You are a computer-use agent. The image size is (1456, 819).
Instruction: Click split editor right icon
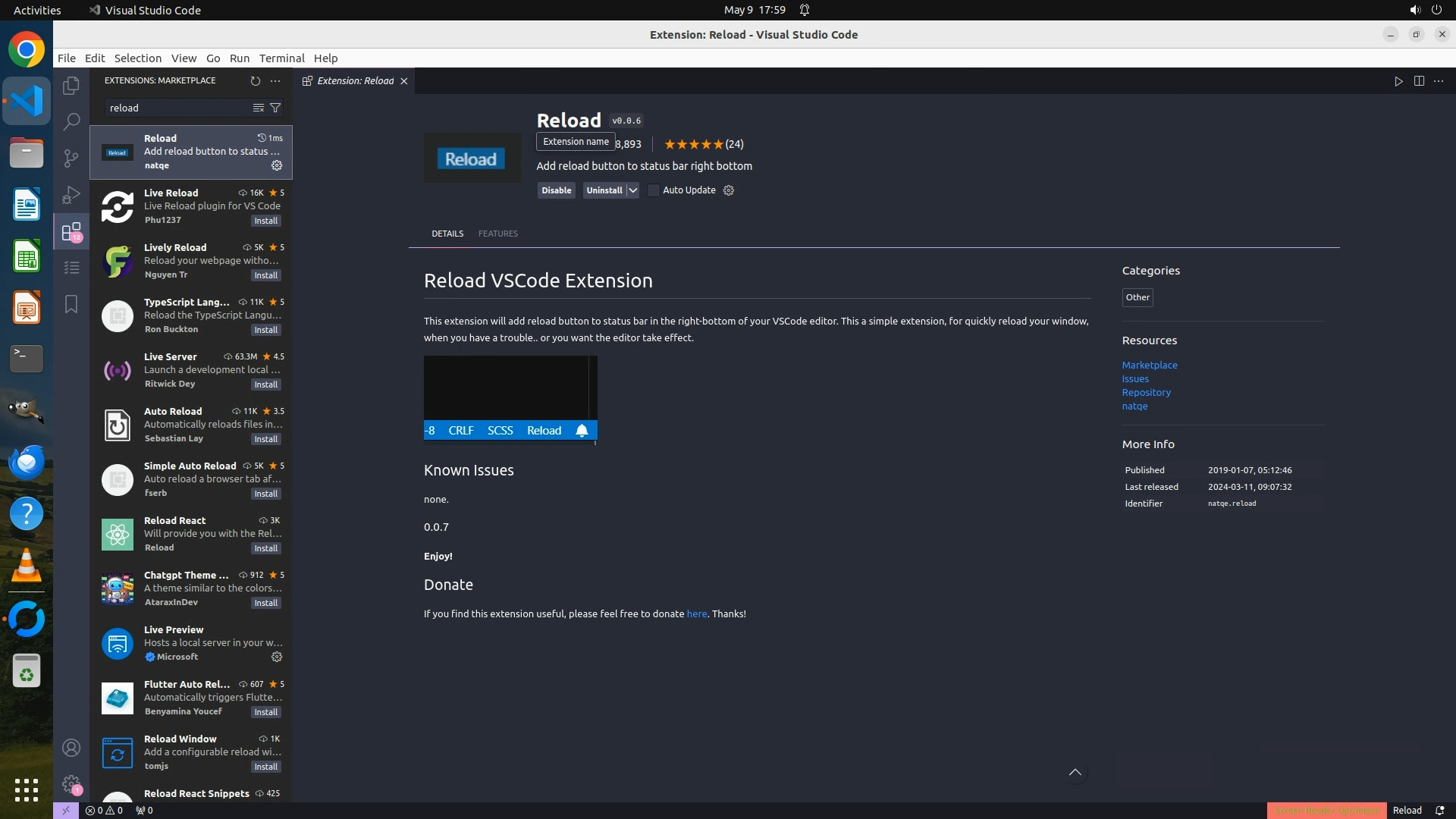1419,81
